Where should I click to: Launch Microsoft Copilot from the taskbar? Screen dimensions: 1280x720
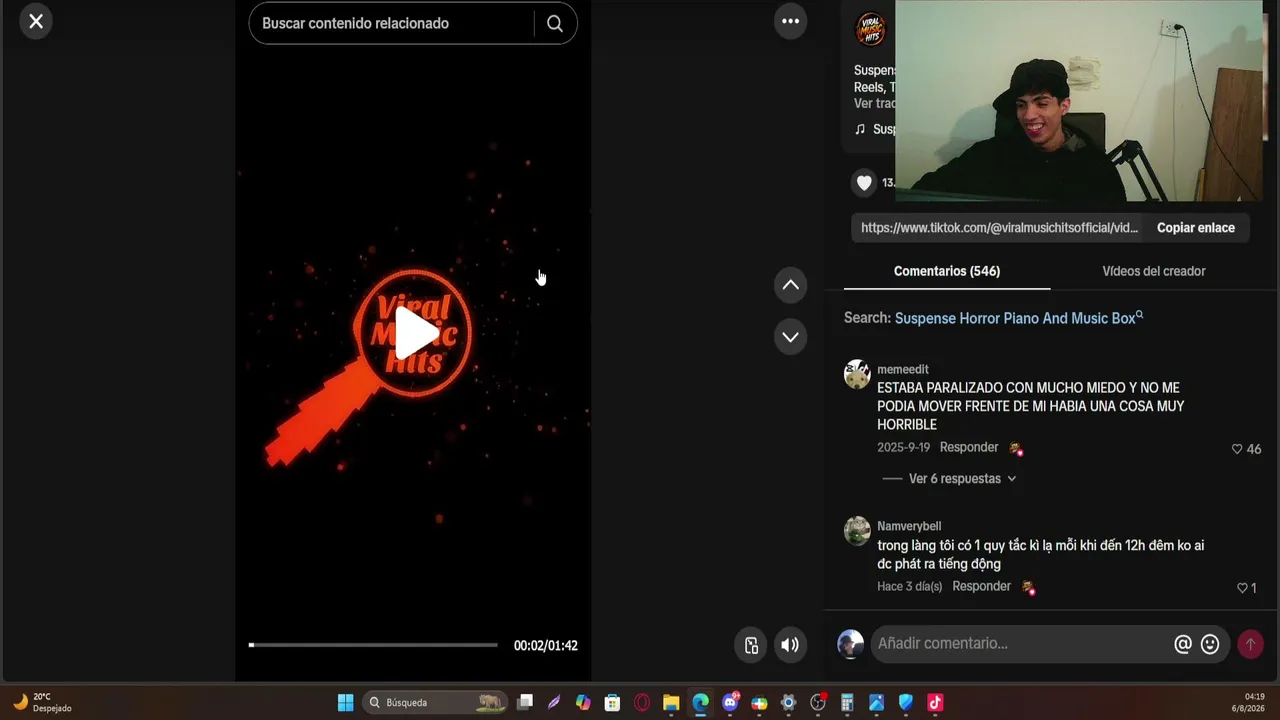tap(583, 703)
